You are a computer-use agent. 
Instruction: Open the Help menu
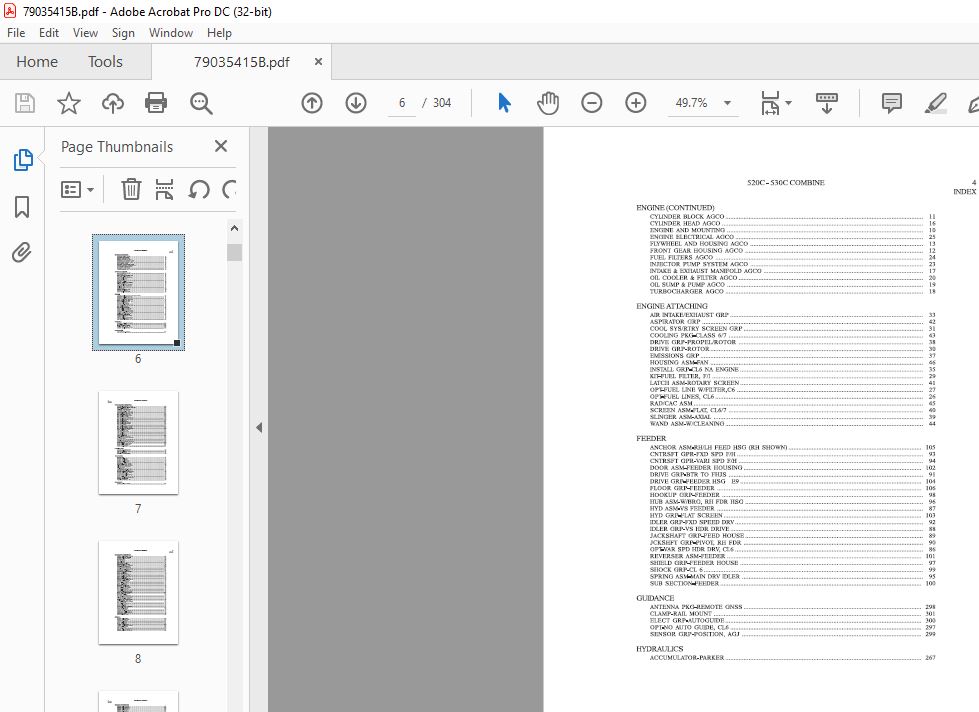[219, 33]
